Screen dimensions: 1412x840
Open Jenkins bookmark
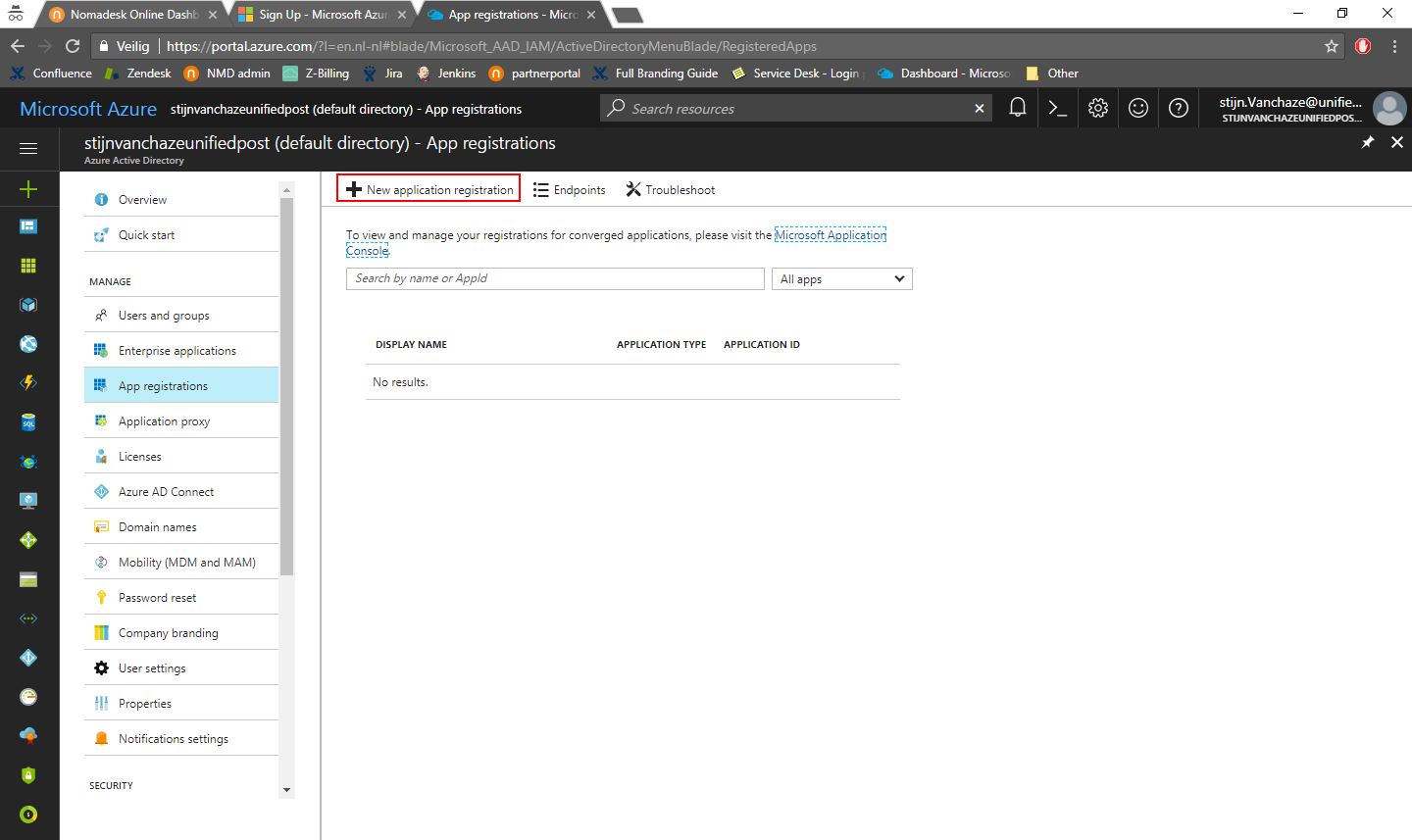(x=446, y=74)
